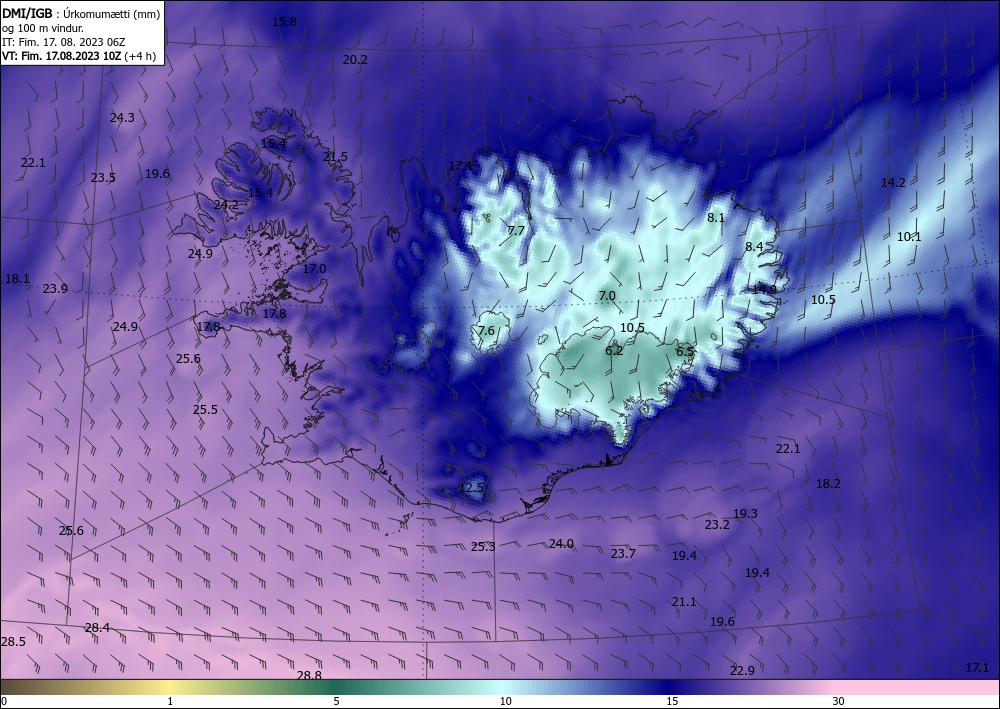Click the 'IT: Fim. 17. 08. 2023 06Z' line
This screenshot has width=1000, height=709.
(x=65, y=42)
